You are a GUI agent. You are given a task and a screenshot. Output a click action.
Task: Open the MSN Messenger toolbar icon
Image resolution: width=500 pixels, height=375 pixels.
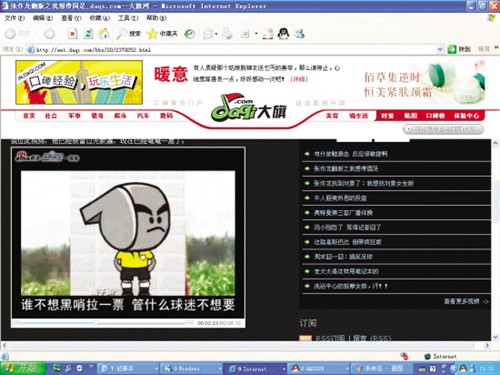[x=299, y=34]
